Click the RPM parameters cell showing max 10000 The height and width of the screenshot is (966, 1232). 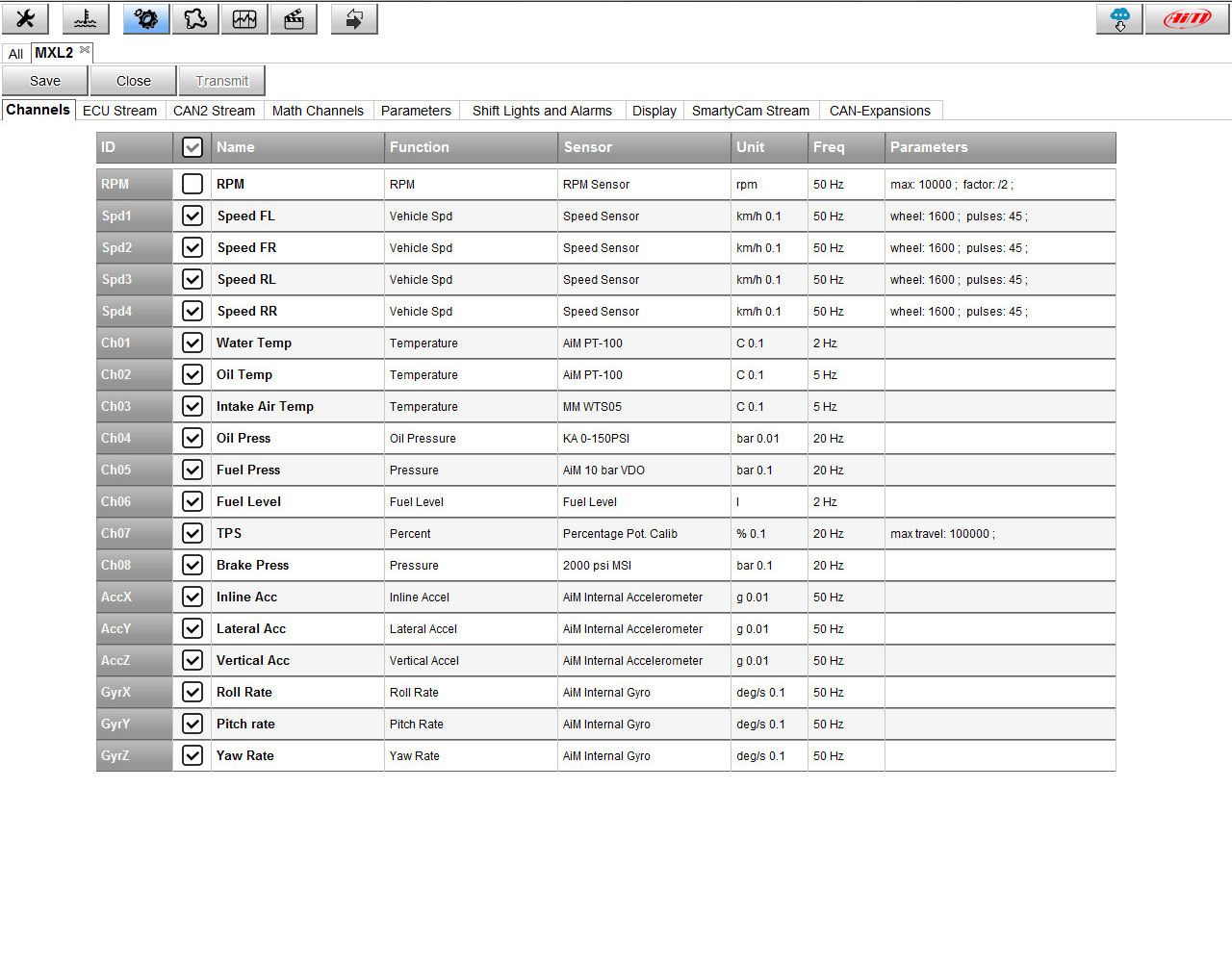pos(1000,184)
